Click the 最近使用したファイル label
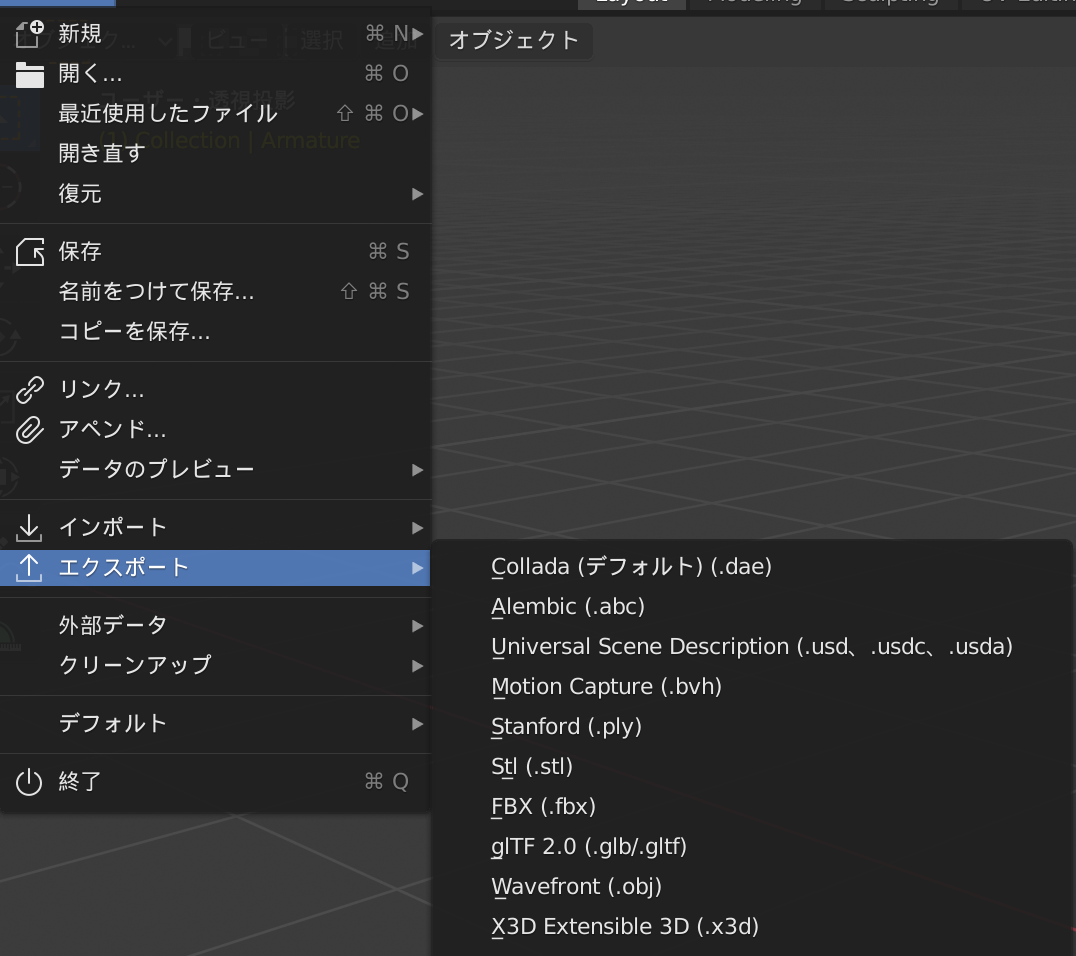Viewport: 1076px width, 956px height. click(x=168, y=113)
